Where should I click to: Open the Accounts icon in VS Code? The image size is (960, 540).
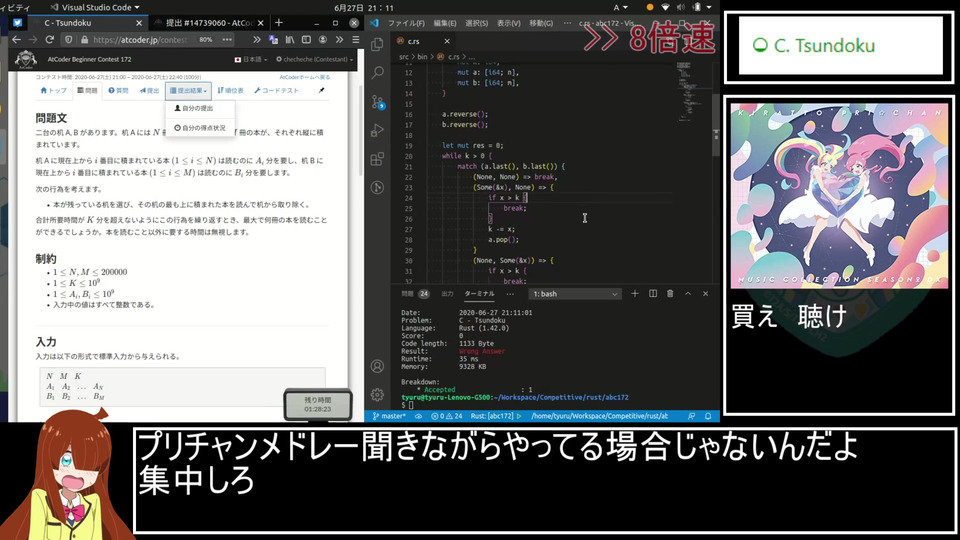(377, 366)
